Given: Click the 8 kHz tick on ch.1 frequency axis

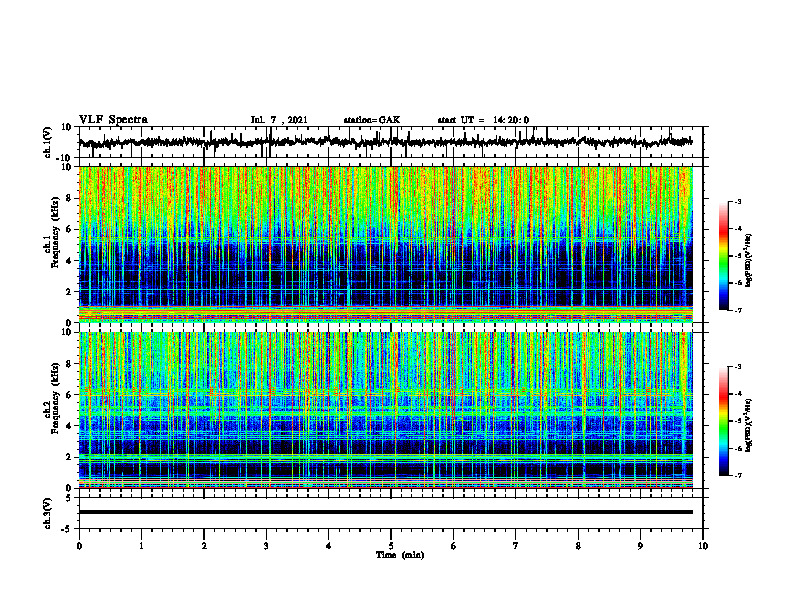Looking at the screenshot, I should click(69, 198).
